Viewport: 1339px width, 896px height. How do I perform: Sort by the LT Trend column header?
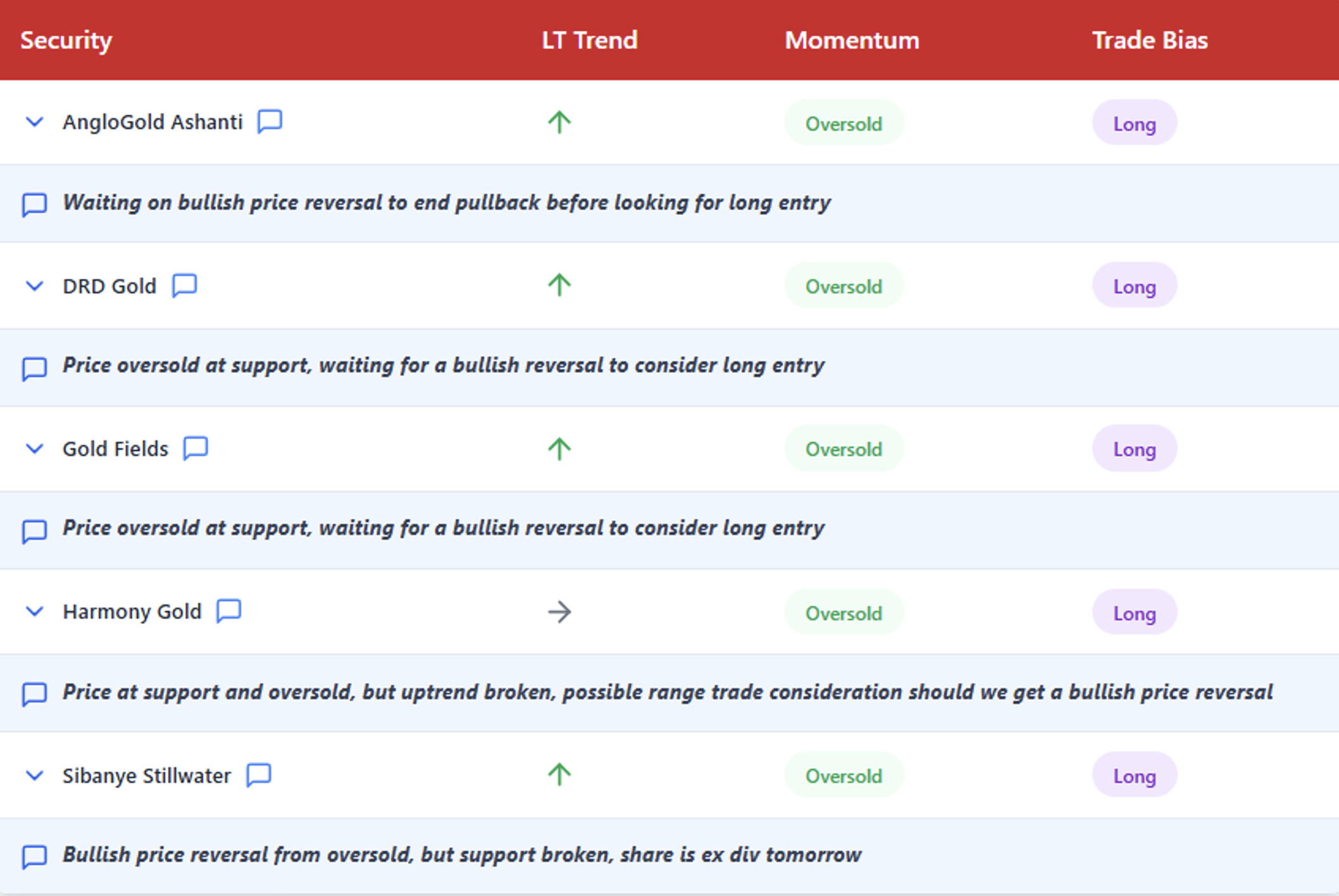[x=589, y=40]
